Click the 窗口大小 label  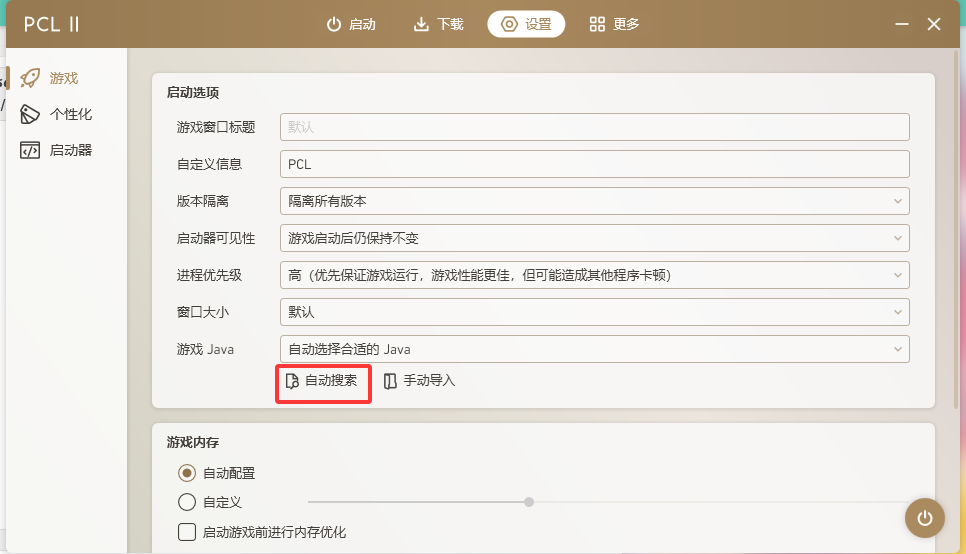(203, 312)
